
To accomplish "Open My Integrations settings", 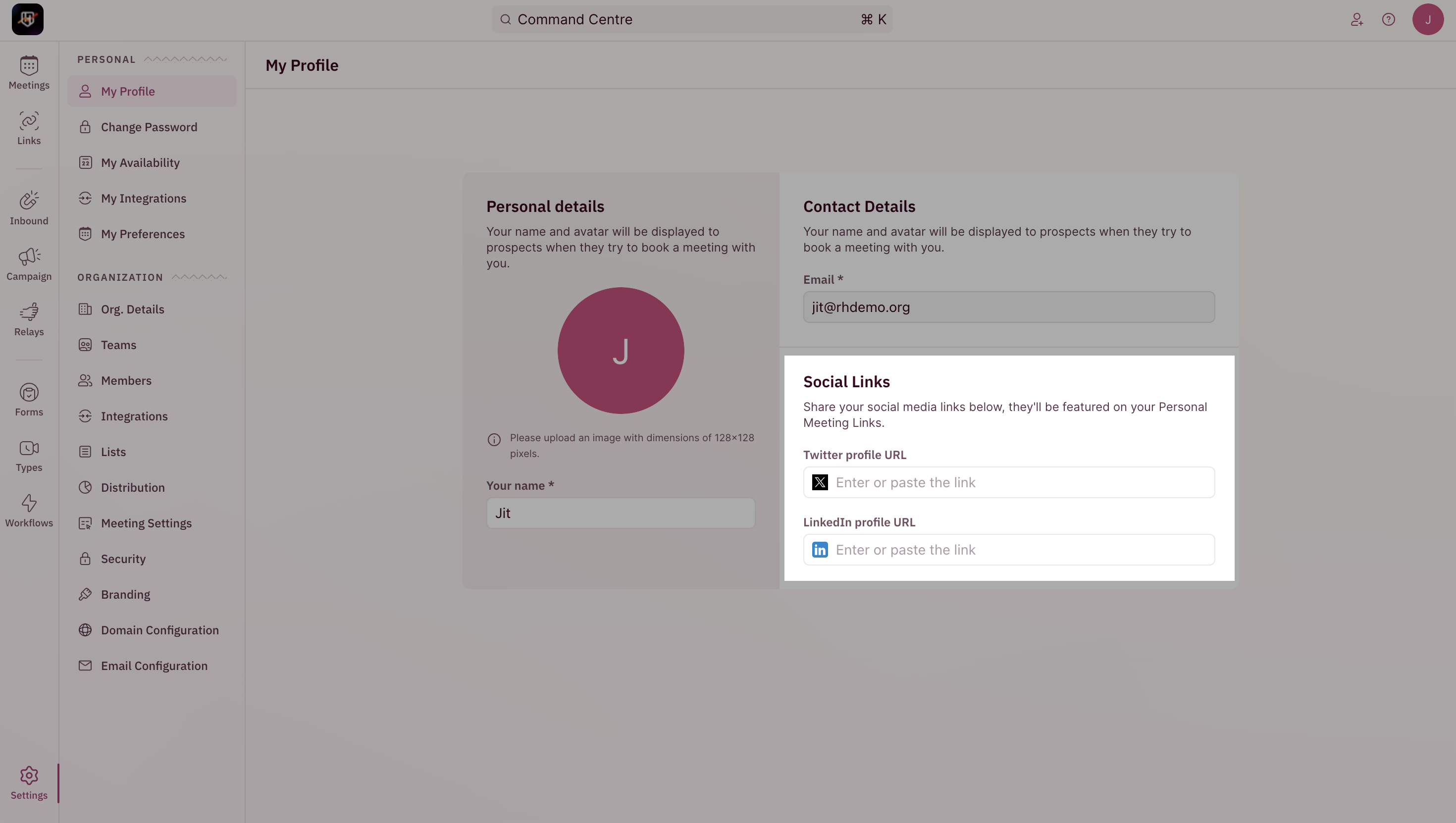I will 152,198.
